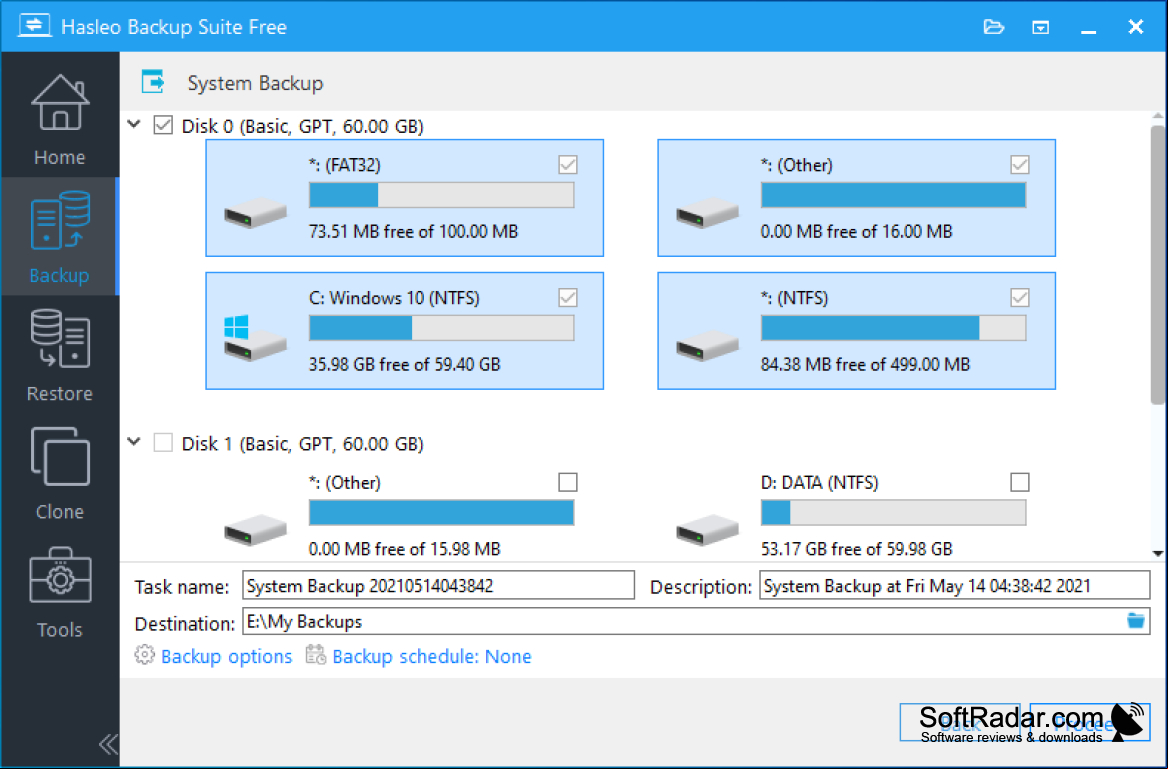Screen dimensions: 1168x769
Task: Collapse the sidebar with double-chevron icon
Action: point(108,744)
